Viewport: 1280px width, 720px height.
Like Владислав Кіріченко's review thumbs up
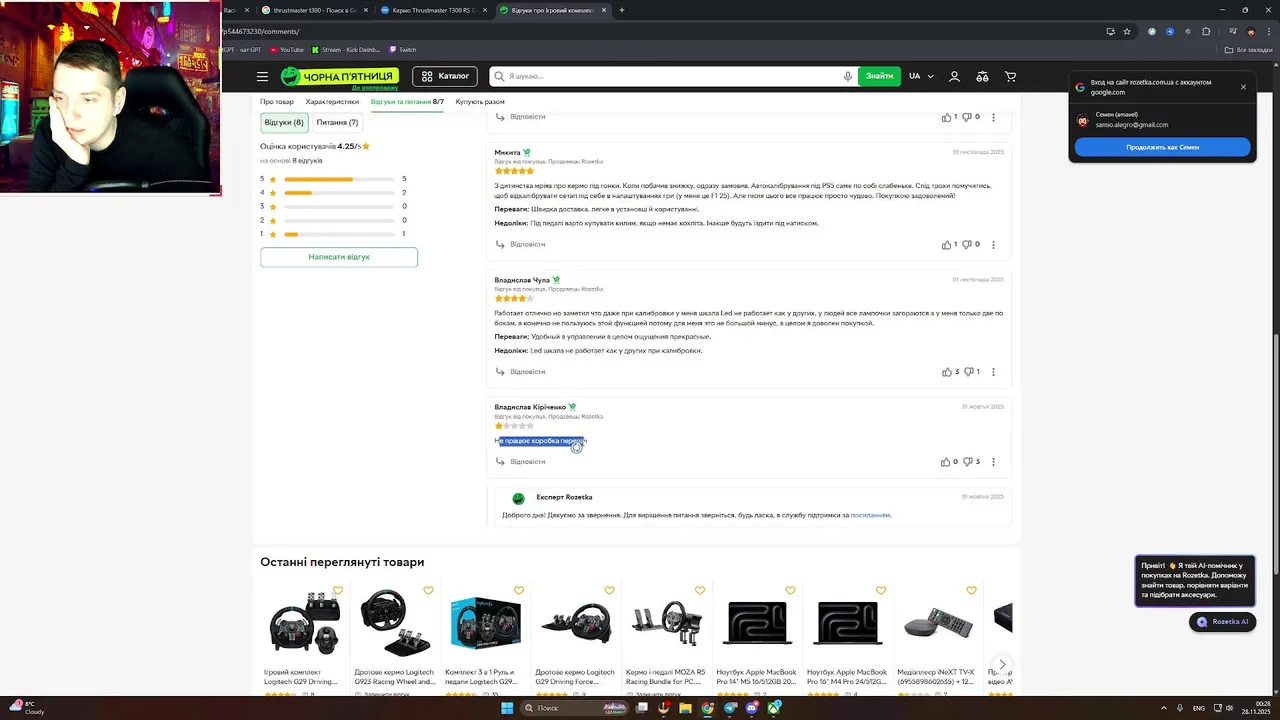coord(946,462)
